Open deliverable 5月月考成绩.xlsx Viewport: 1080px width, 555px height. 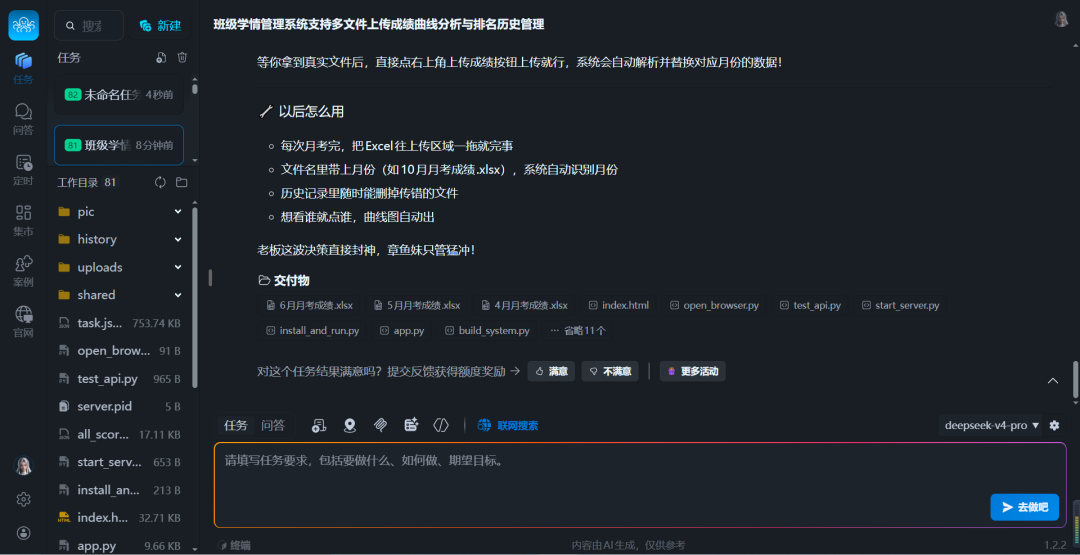click(417, 305)
